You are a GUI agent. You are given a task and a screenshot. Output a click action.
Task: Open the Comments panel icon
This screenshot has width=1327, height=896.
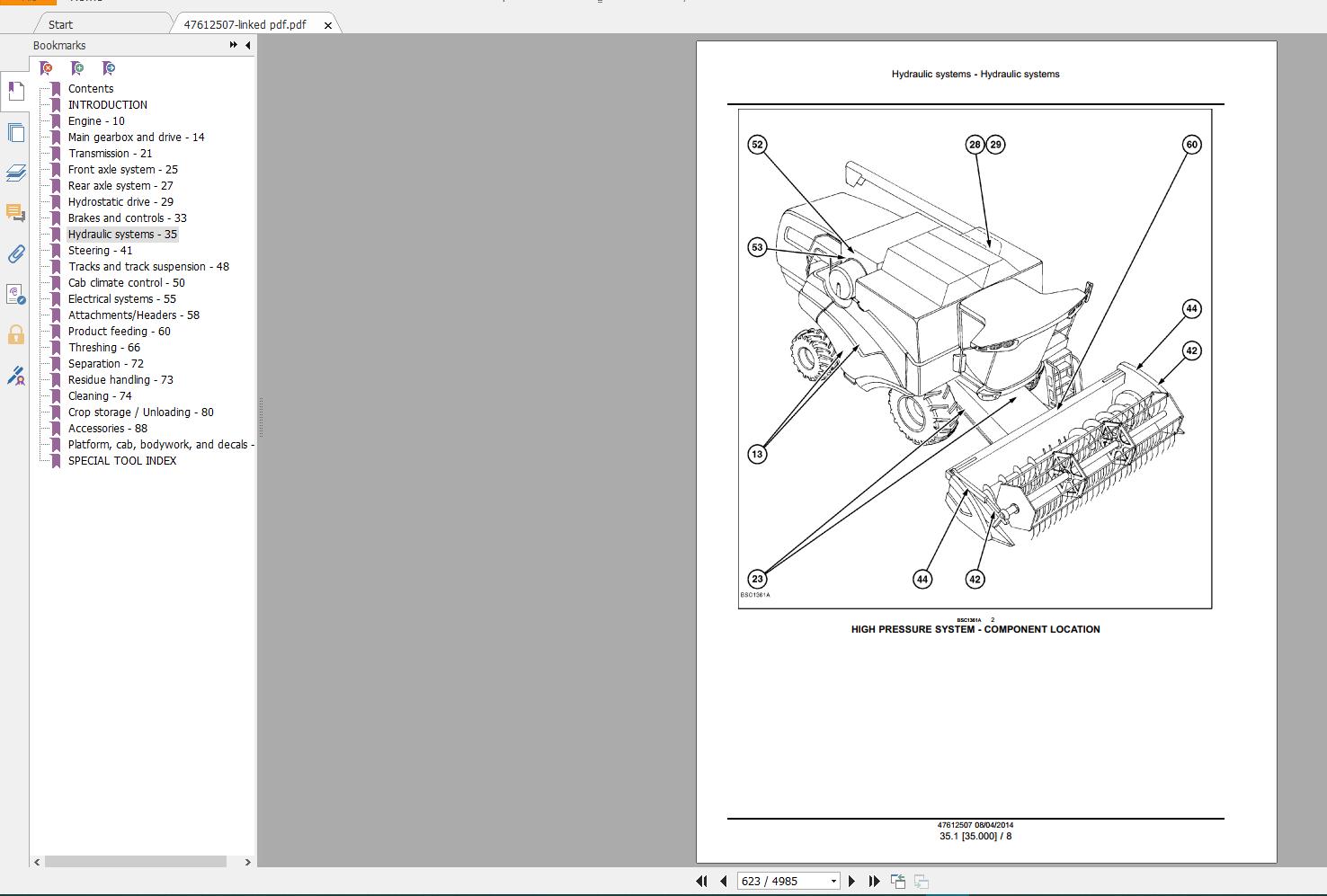tap(15, 213)
